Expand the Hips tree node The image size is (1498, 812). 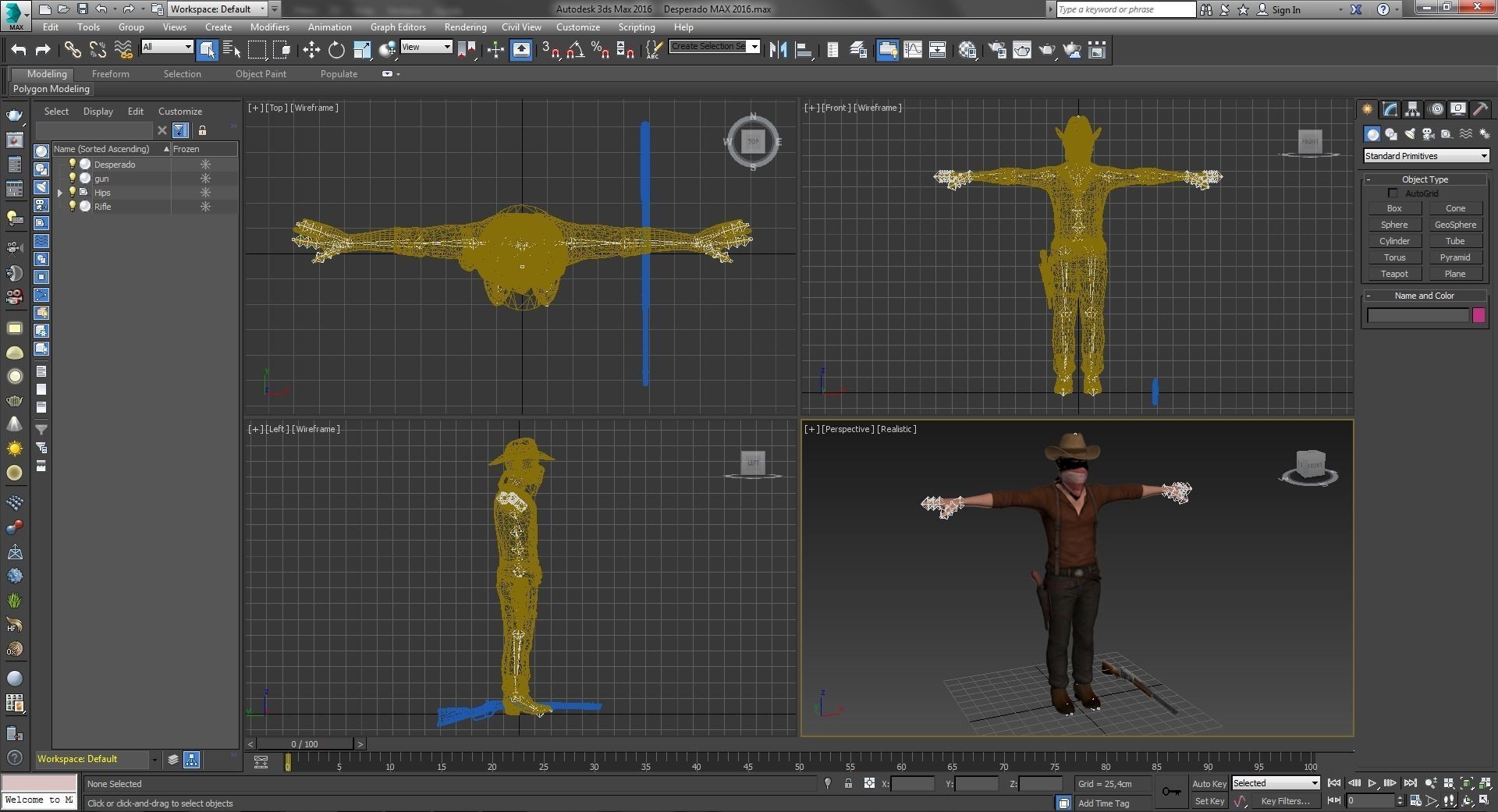pos(60,193)
